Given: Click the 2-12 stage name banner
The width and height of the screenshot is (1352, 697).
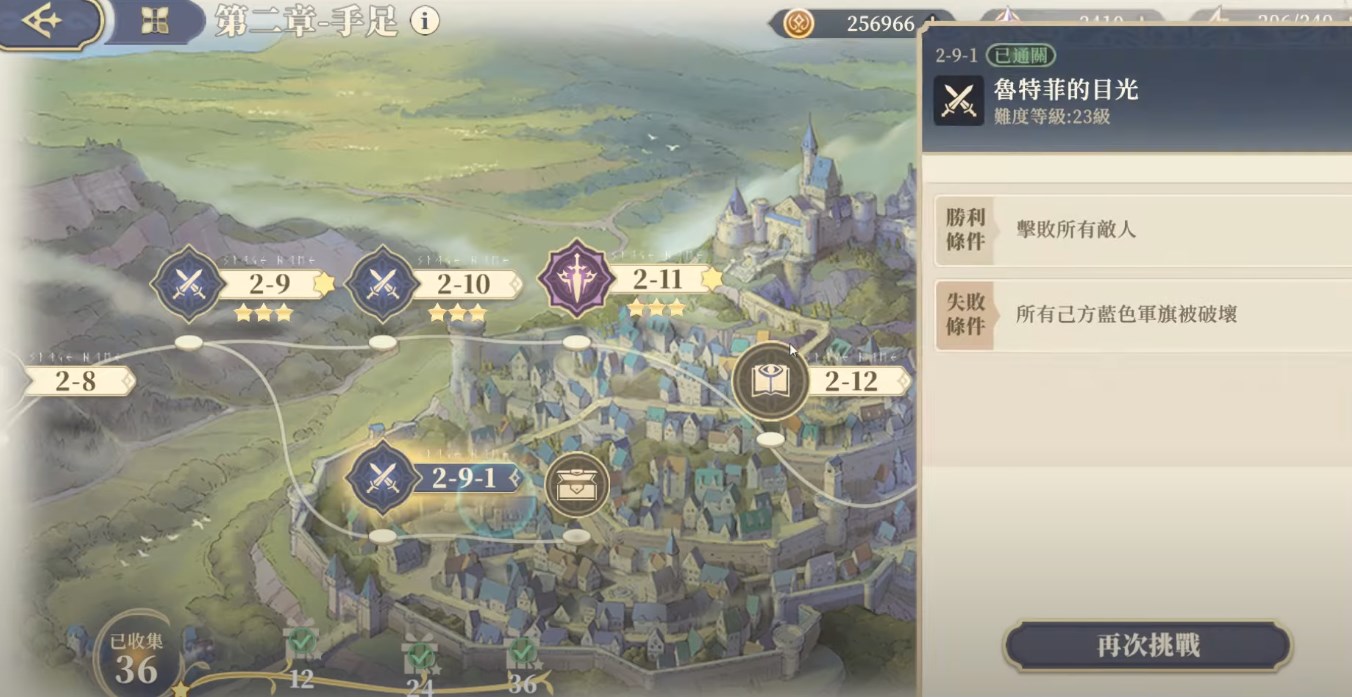Looking at the screenshot, I should (851, 381).
